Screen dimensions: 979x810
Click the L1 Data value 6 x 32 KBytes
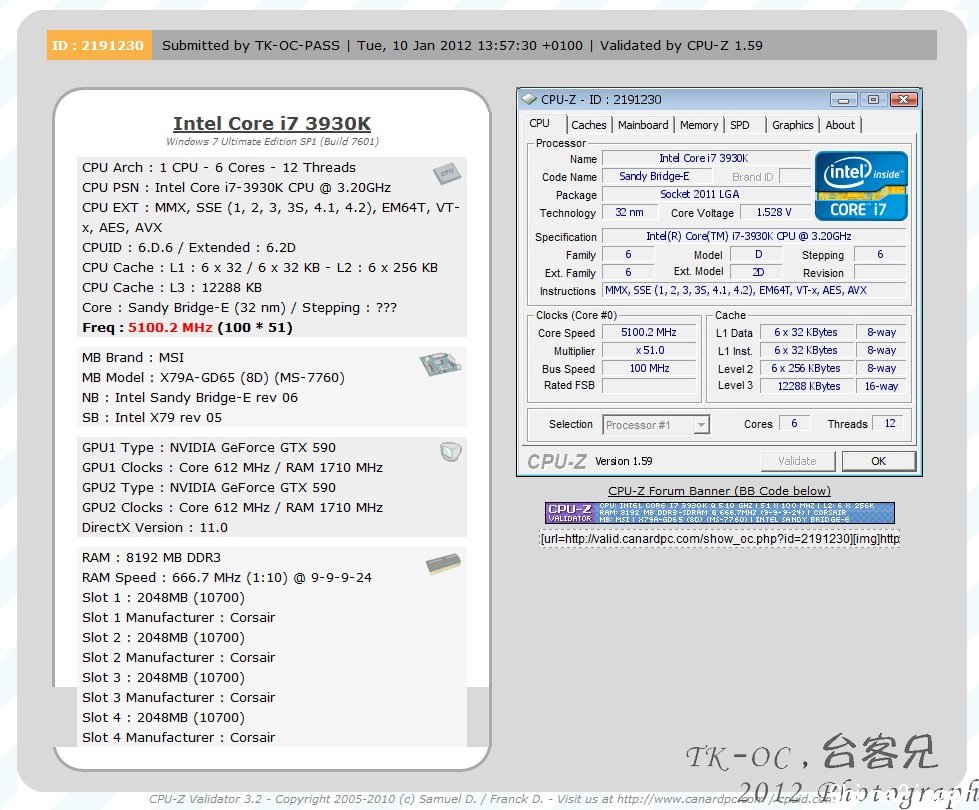808,333
